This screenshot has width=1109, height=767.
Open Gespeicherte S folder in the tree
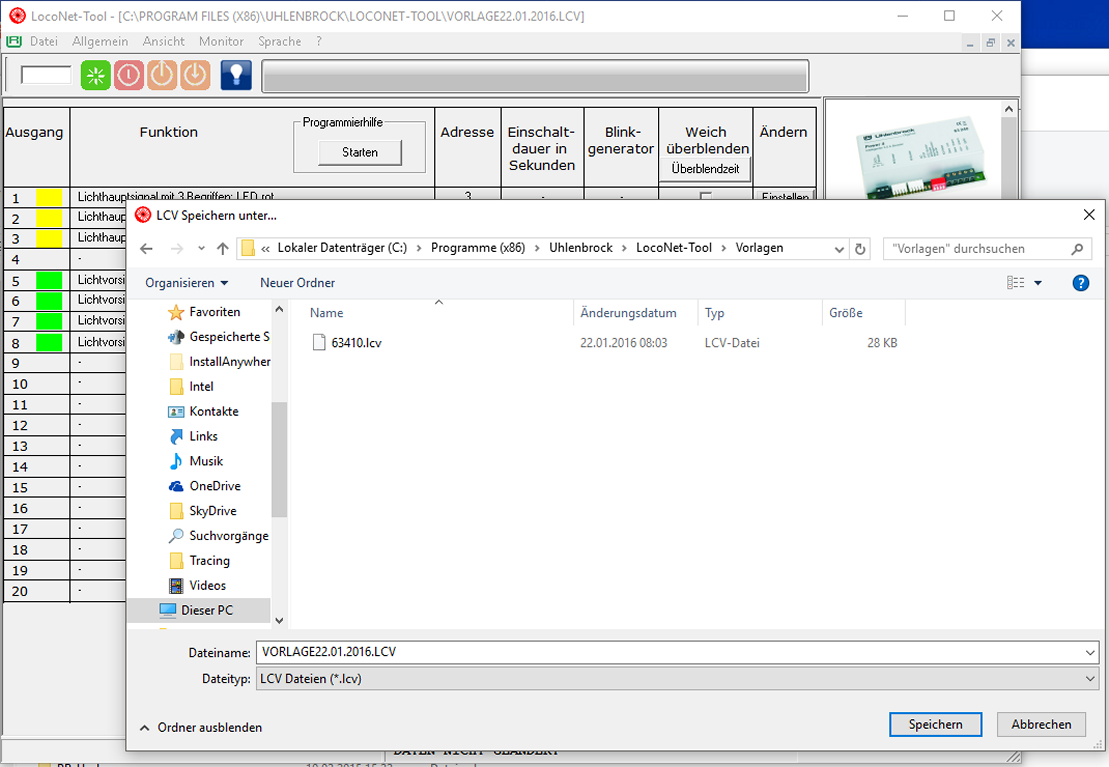point(219,337)
